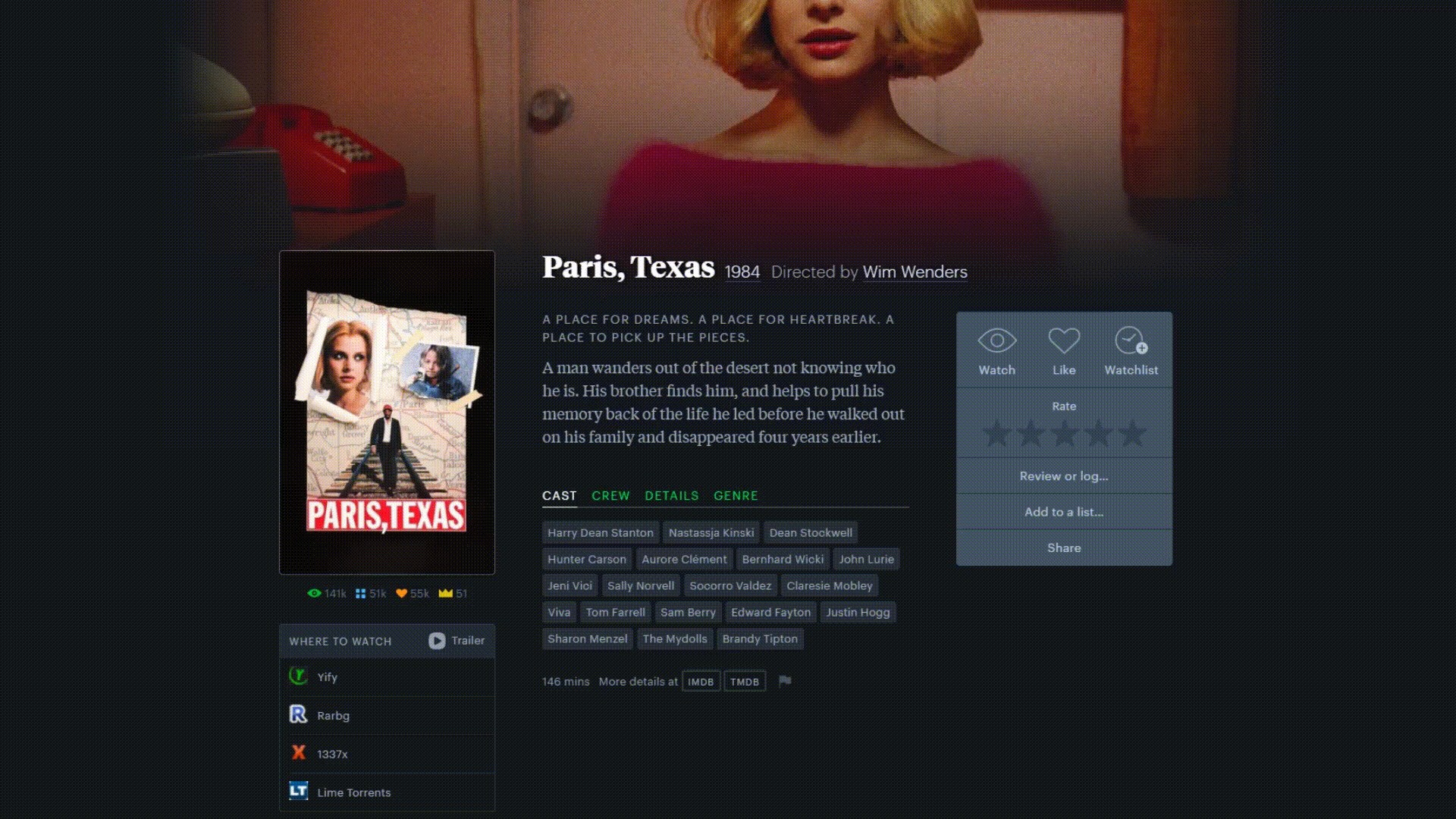Screen dimensions: 1456x819
Task: Click the Watch eye icon
Action: point(996,341)
